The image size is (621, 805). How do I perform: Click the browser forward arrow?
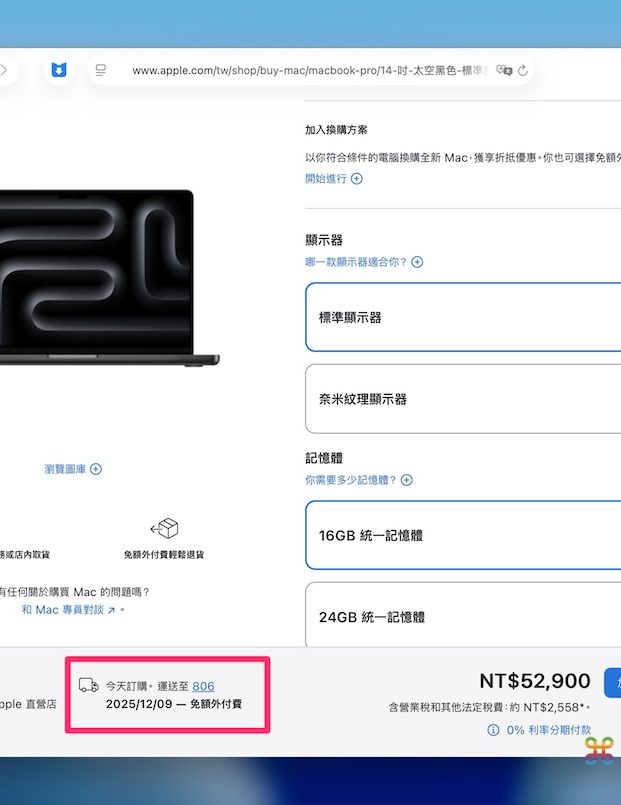tap(4, 71)
